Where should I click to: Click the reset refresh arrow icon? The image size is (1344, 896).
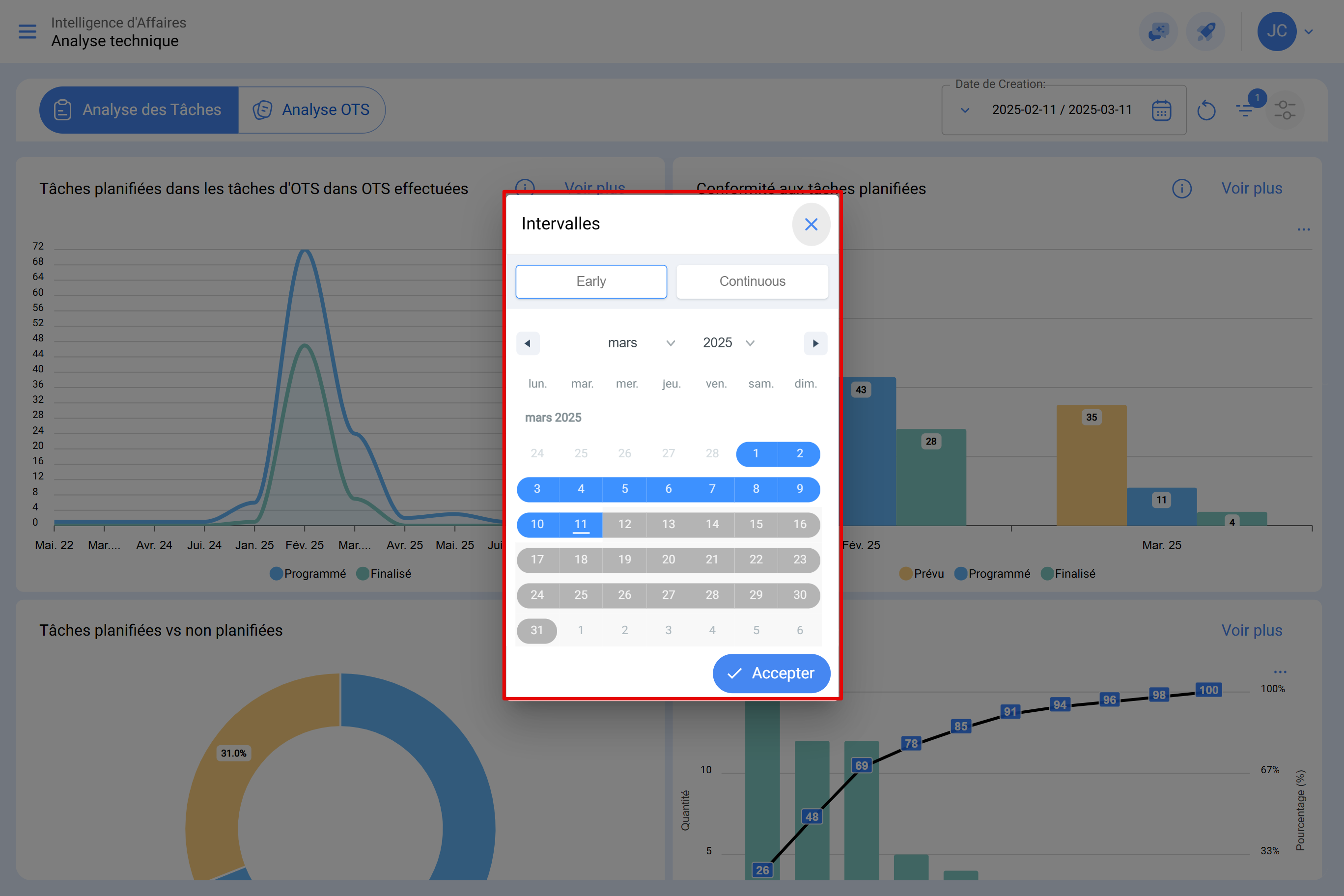click(x=1205, y=110)
